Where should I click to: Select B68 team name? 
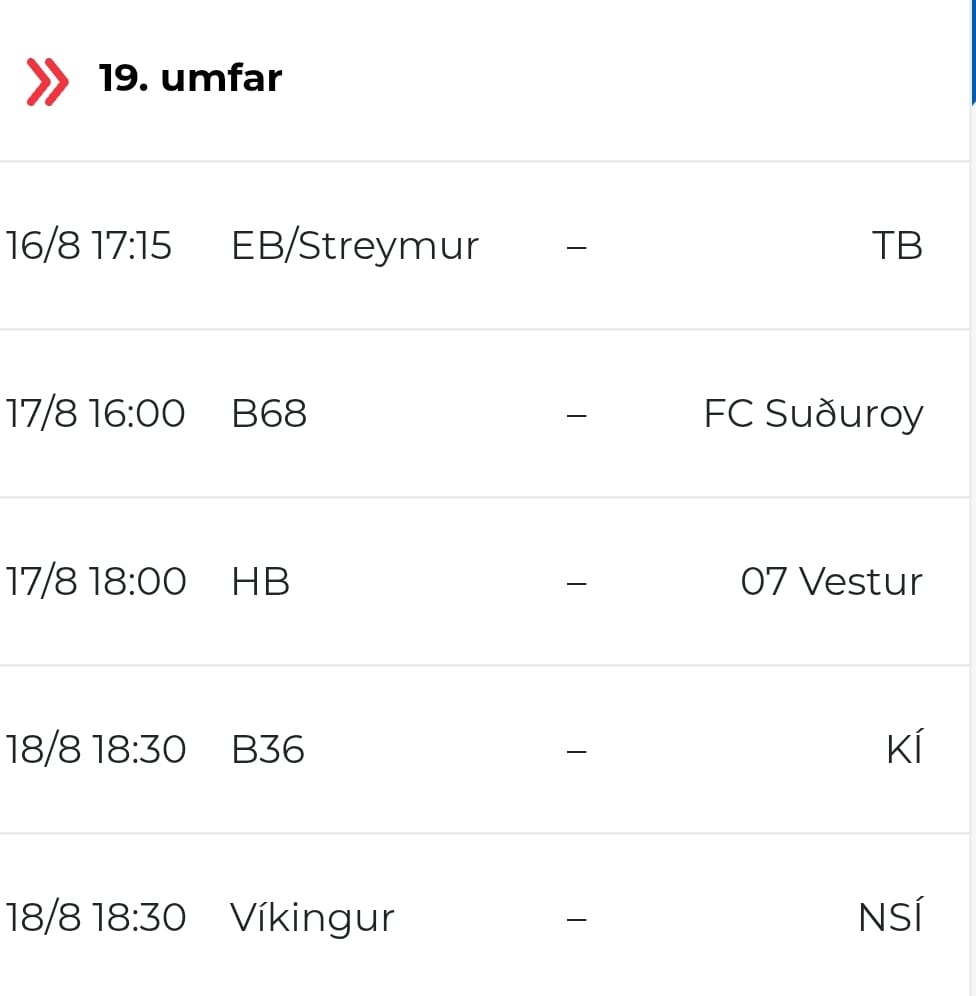tap(269, 414)
